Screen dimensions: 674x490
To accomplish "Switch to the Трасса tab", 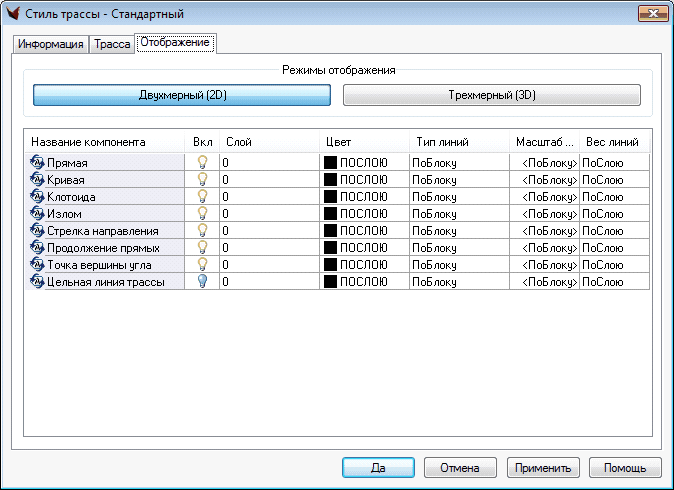I will pyautogui.click(x=112, y=45).
